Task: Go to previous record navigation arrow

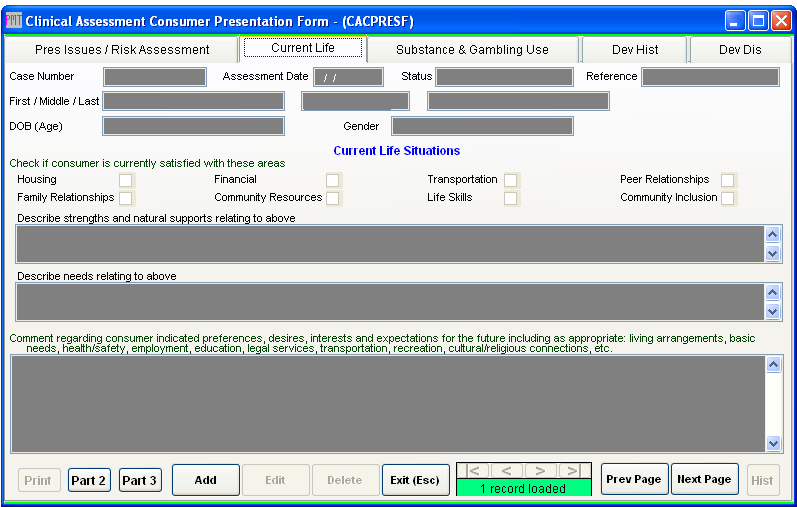Action: tap(507, 471)
